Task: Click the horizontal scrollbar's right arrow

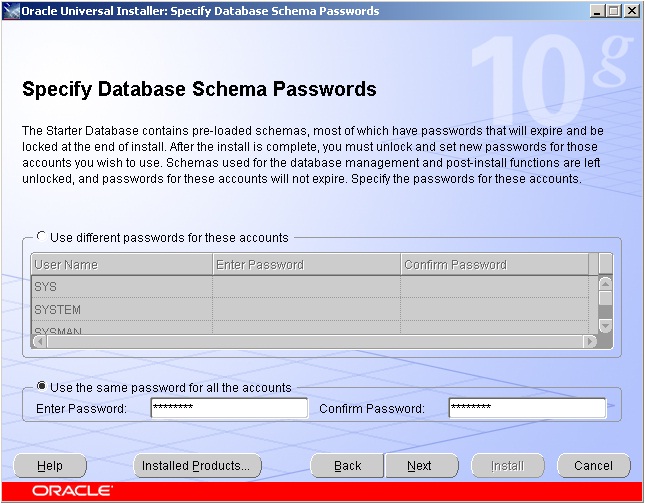Action: tap(590, 341)
